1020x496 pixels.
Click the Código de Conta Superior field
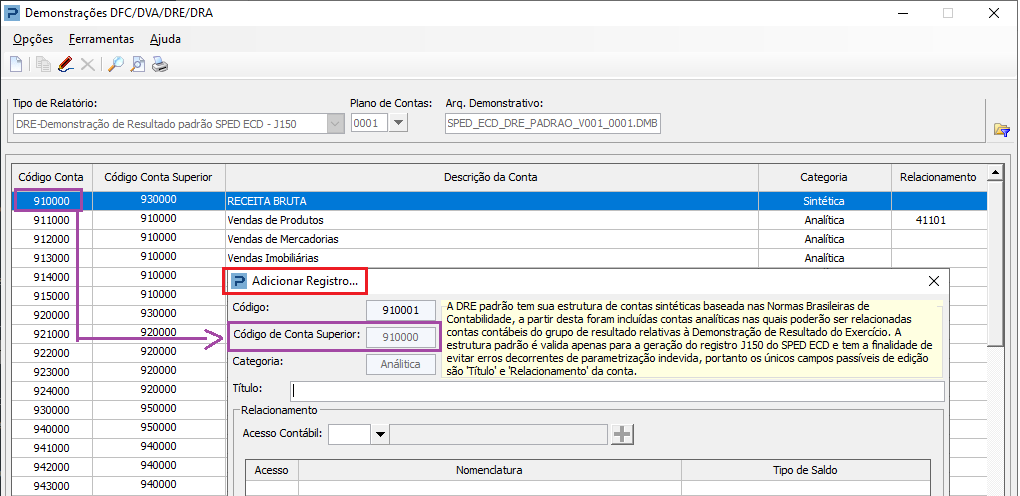[x=401, y=337]
